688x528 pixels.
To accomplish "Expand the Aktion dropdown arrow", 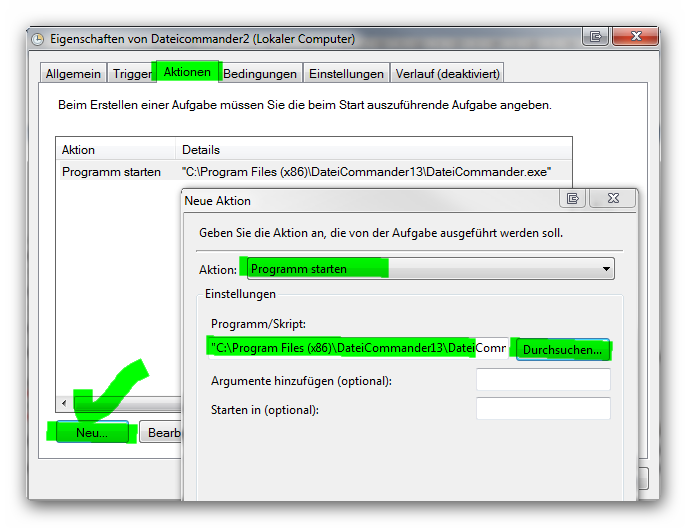I will pyautogui.click(x=606, y=269).
